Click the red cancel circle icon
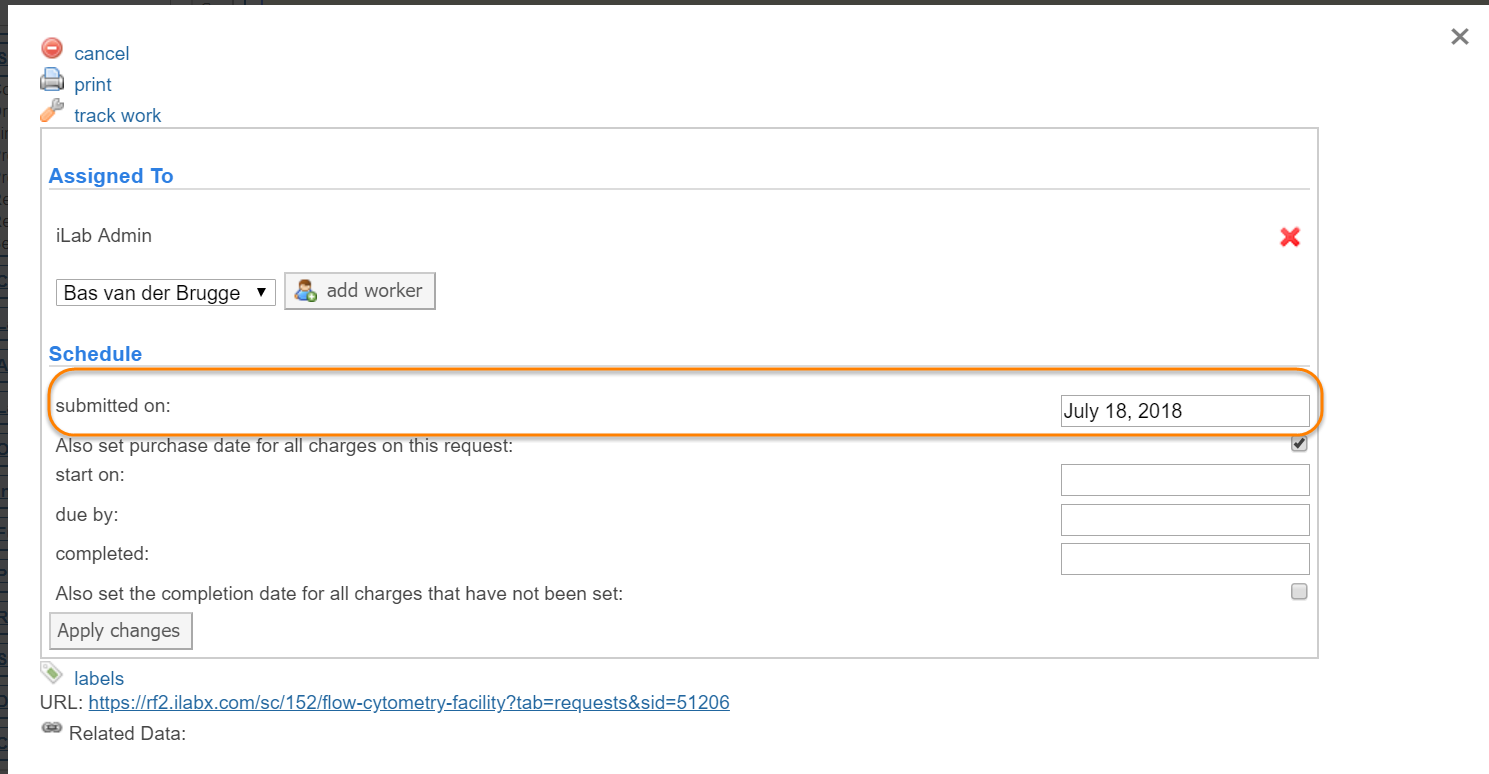1489x774 pixels. (x=52, y=48)
